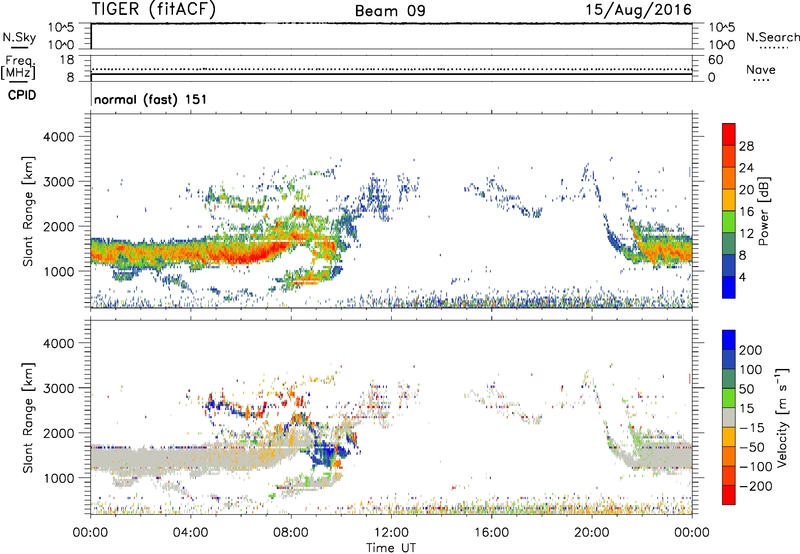Image resolution: width=800 pixels, height=554 pixels.
Task: Click the 16 label on Power colorbar
Action: [746, 212]
